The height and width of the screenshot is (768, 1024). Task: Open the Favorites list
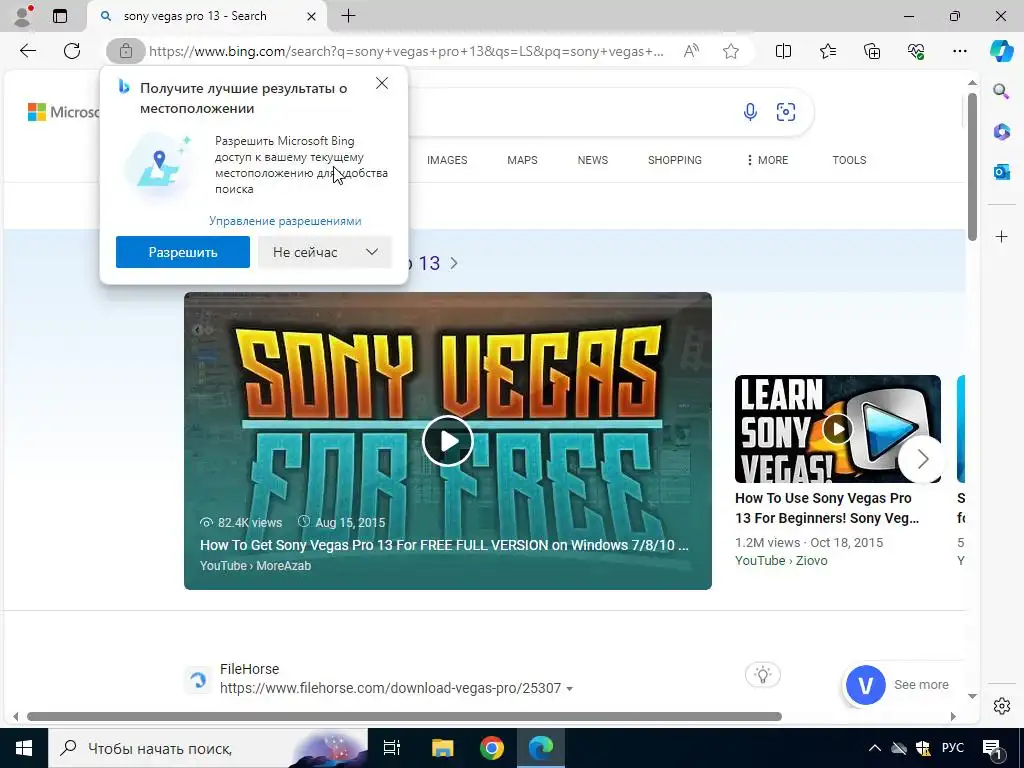(x=827, y=51)
